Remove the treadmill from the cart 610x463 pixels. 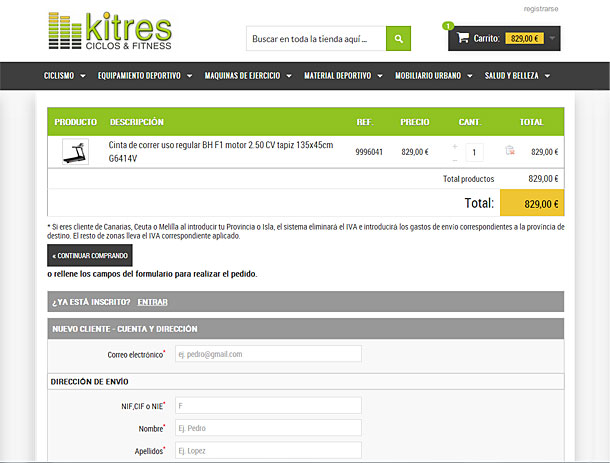[x=510, y=151]
